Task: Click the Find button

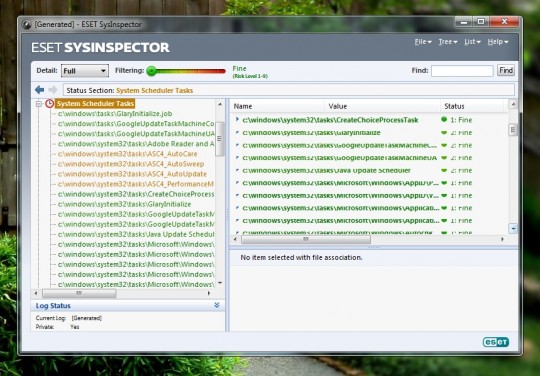Action: click(506, 71)
